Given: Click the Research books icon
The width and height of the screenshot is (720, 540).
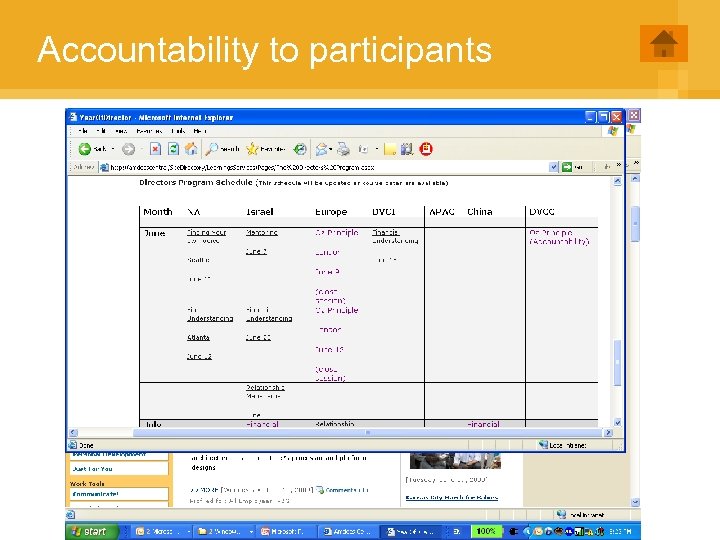Looking at the screenshot, I should pos(407,149).
